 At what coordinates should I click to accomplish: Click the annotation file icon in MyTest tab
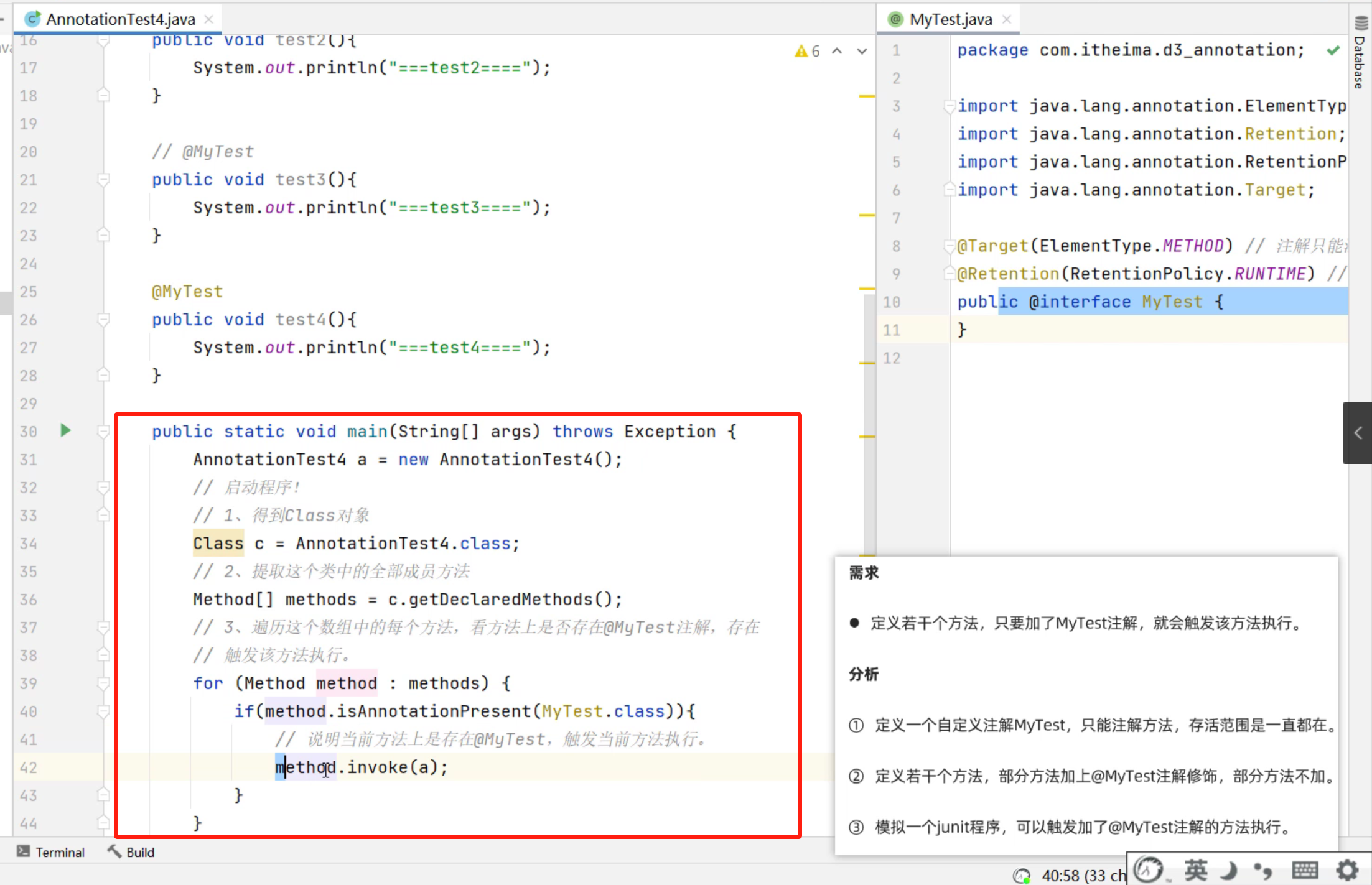point(895,19)
